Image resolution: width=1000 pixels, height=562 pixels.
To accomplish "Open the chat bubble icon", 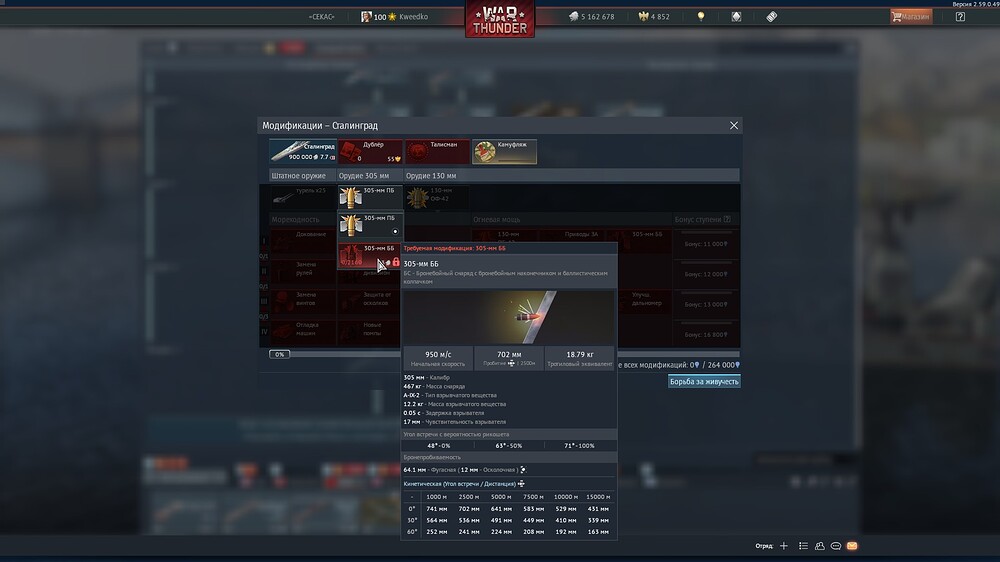I will [x=835, y=546].
